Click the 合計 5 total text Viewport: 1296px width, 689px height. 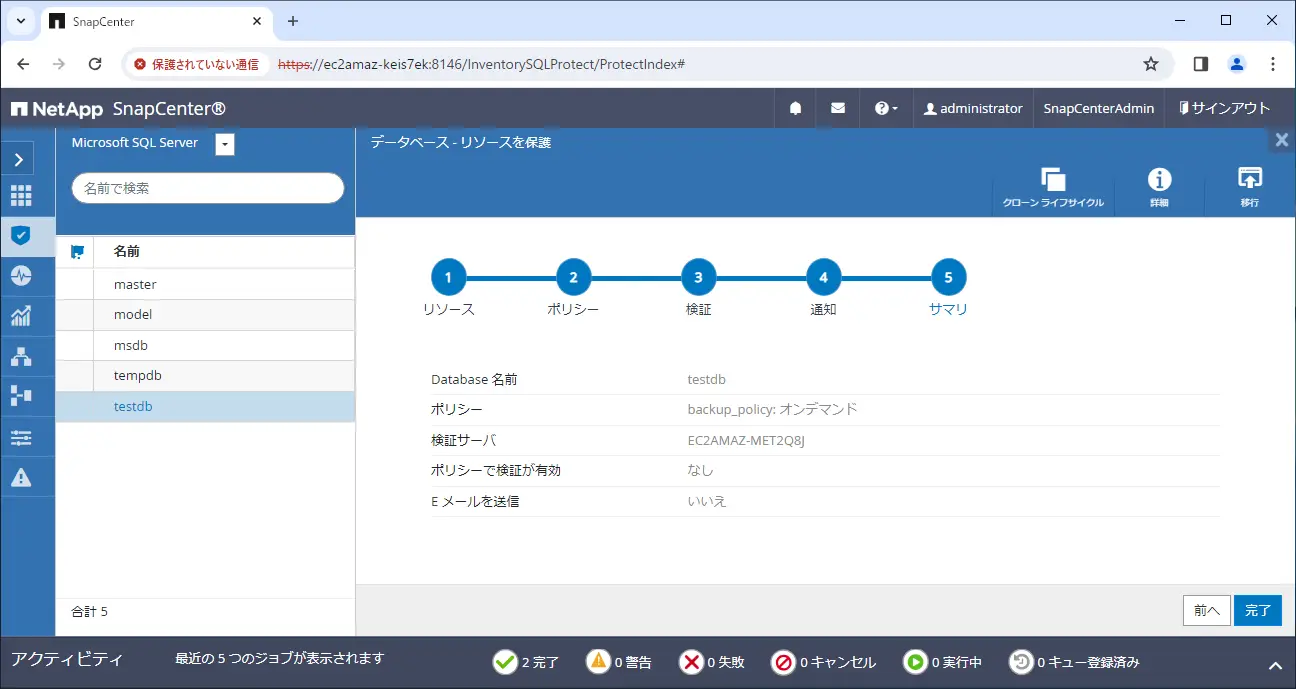point(89,611)
